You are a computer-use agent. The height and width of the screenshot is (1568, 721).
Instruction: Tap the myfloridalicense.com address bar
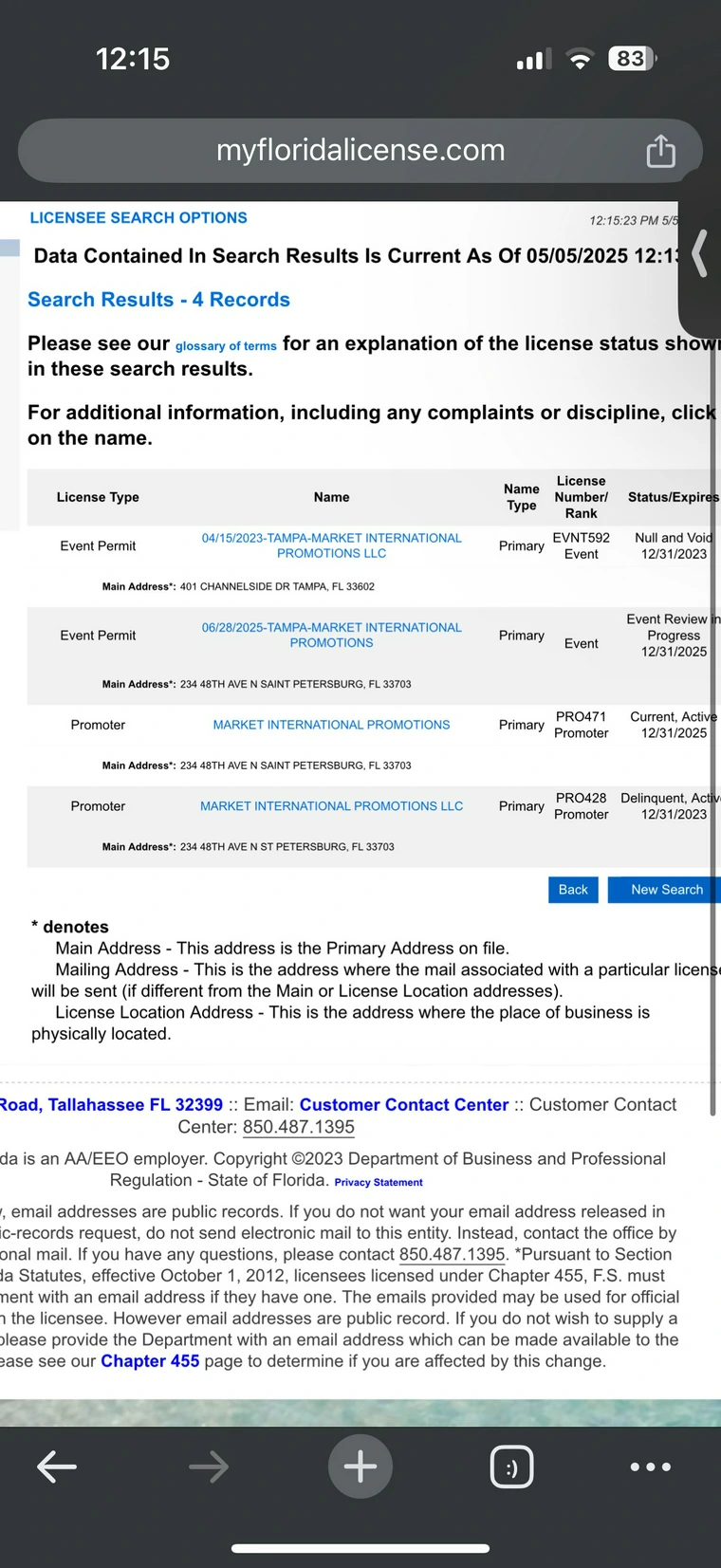pyautogui.click(x=360, y=150)
